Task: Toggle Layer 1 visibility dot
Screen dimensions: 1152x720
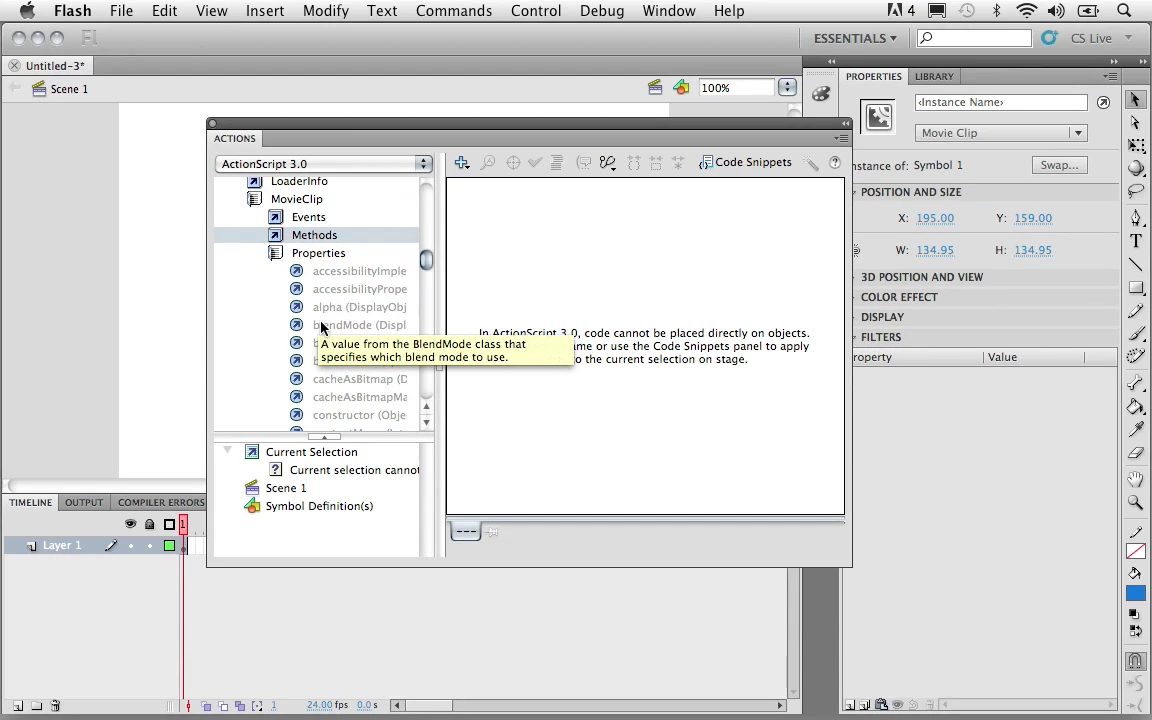Action: click(x=131, y=545)
